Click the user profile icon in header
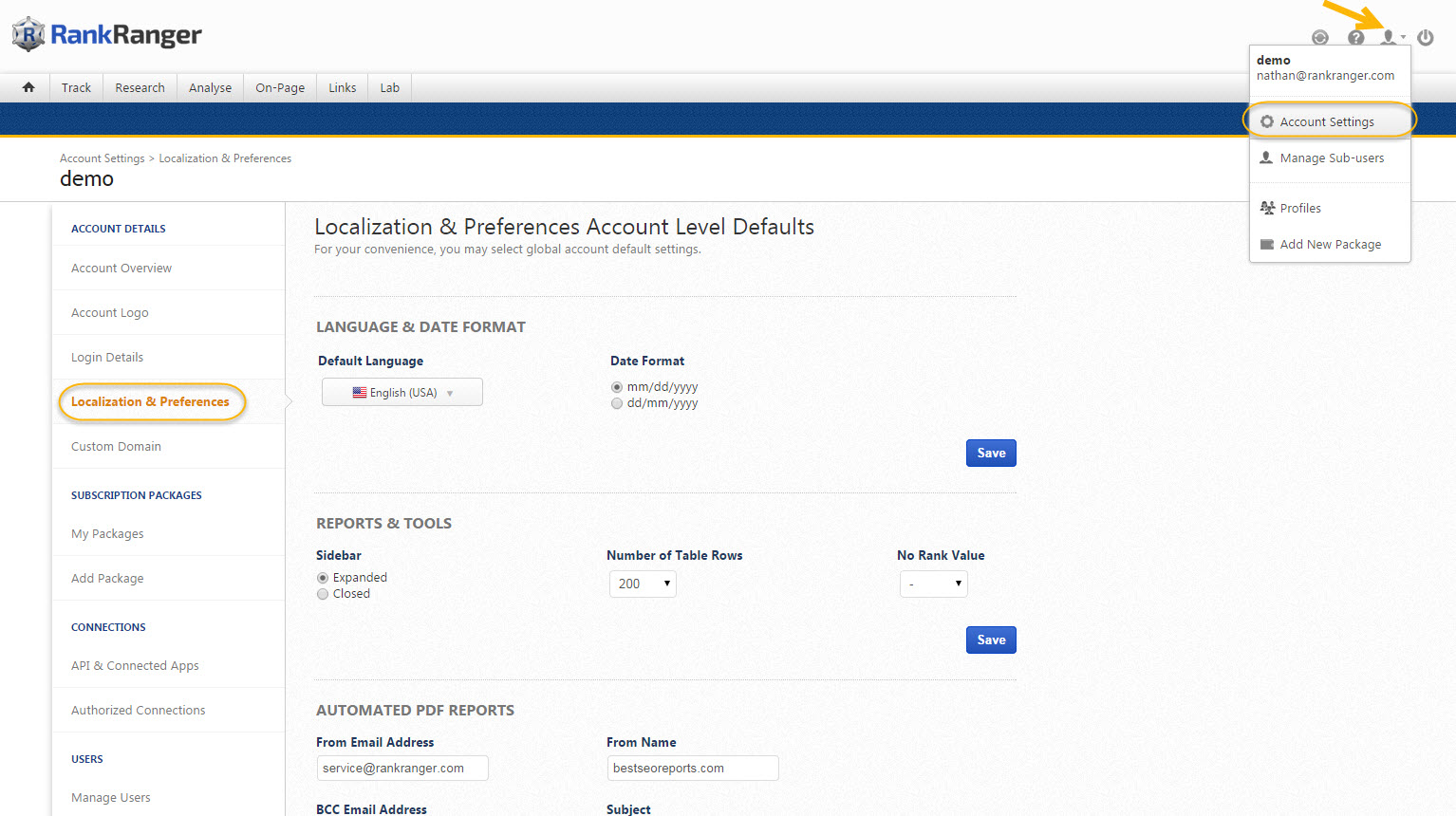Viewport: 1456px width, 816px height. point(1389,38)
